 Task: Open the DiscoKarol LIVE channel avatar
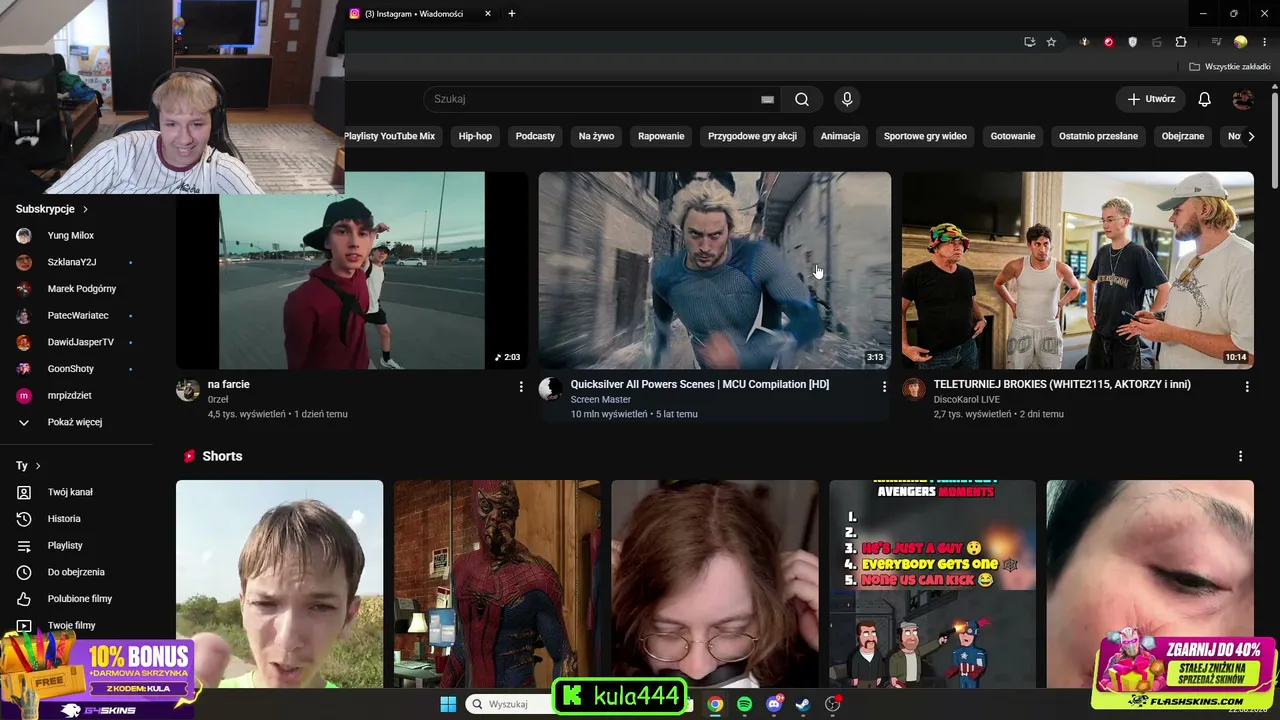tap(914, 389)
